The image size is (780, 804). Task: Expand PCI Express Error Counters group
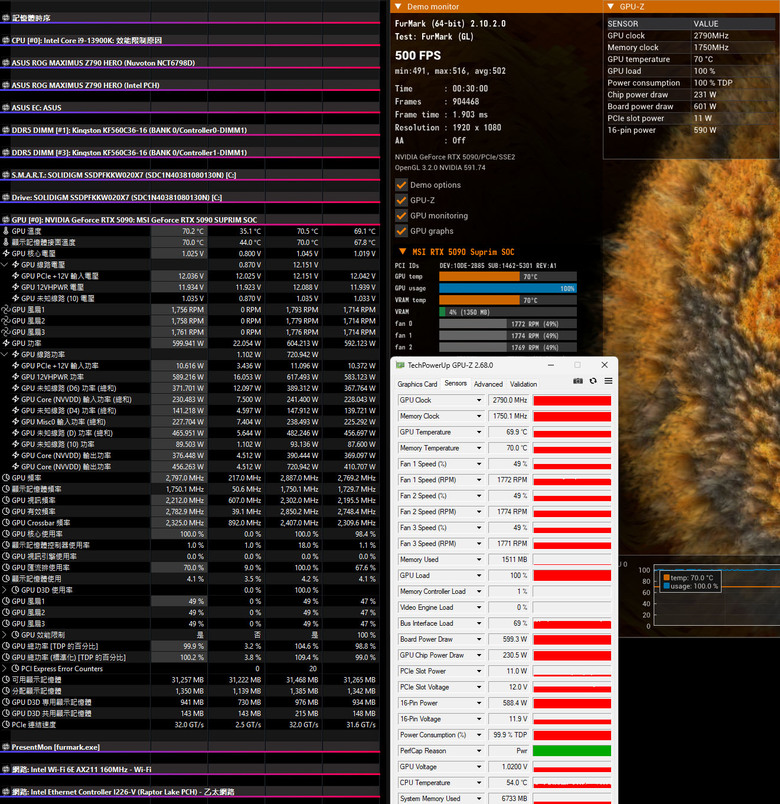click(x=5, y=669)
